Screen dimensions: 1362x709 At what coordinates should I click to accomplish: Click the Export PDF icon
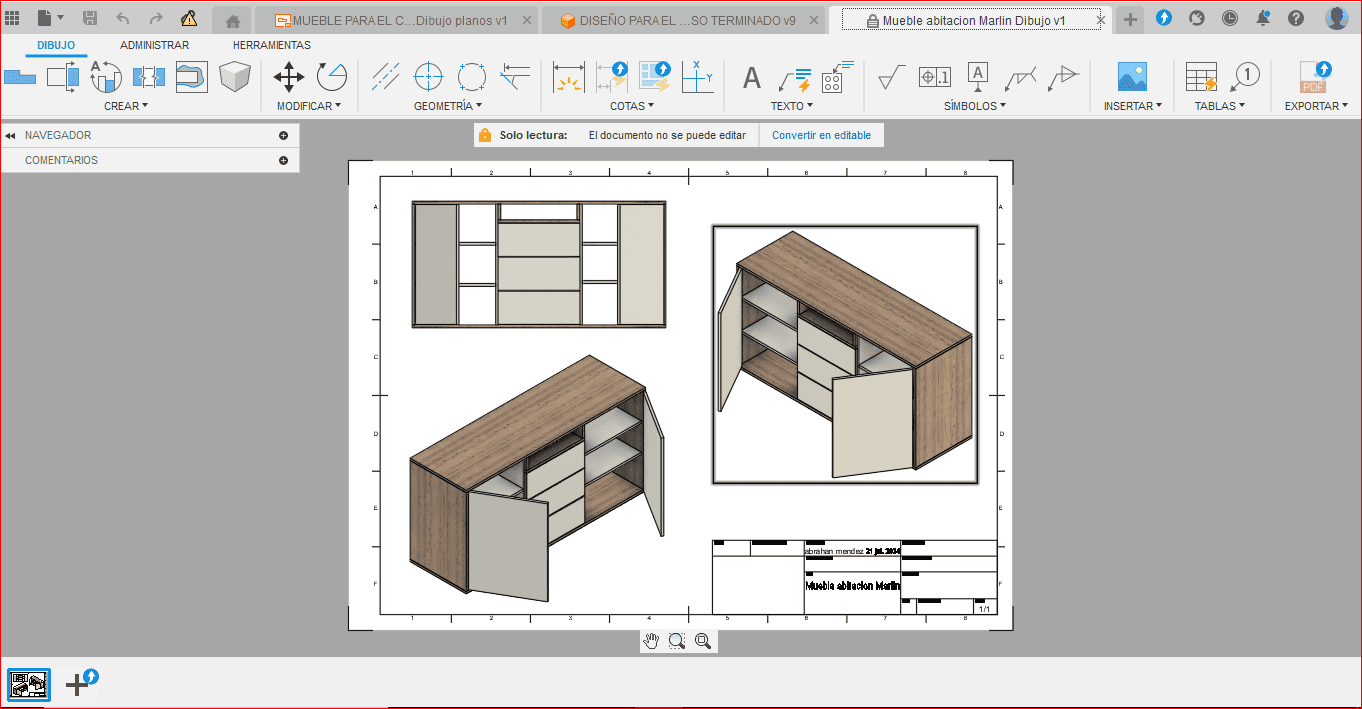click(1314, 77)
